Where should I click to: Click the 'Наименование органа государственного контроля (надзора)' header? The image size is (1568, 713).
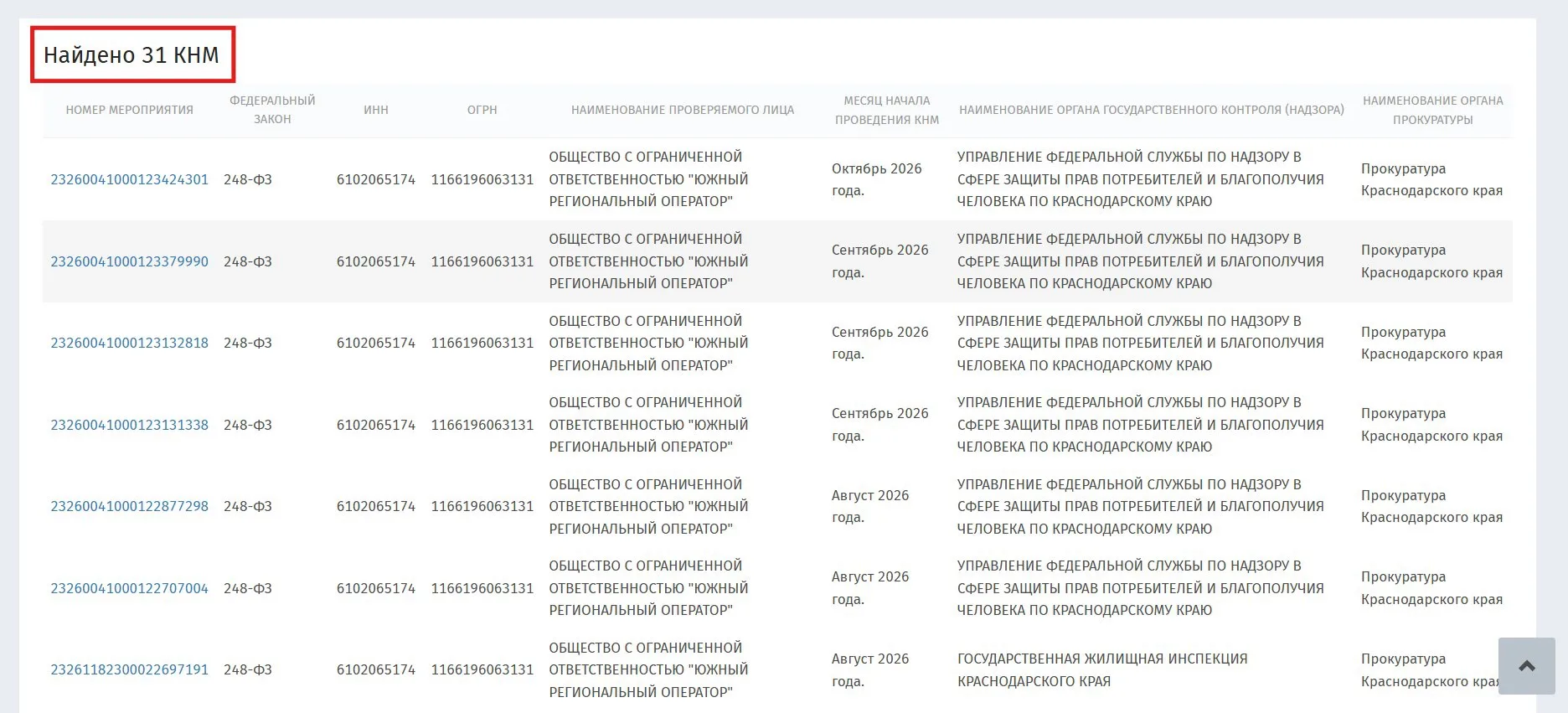(1152, 110)
